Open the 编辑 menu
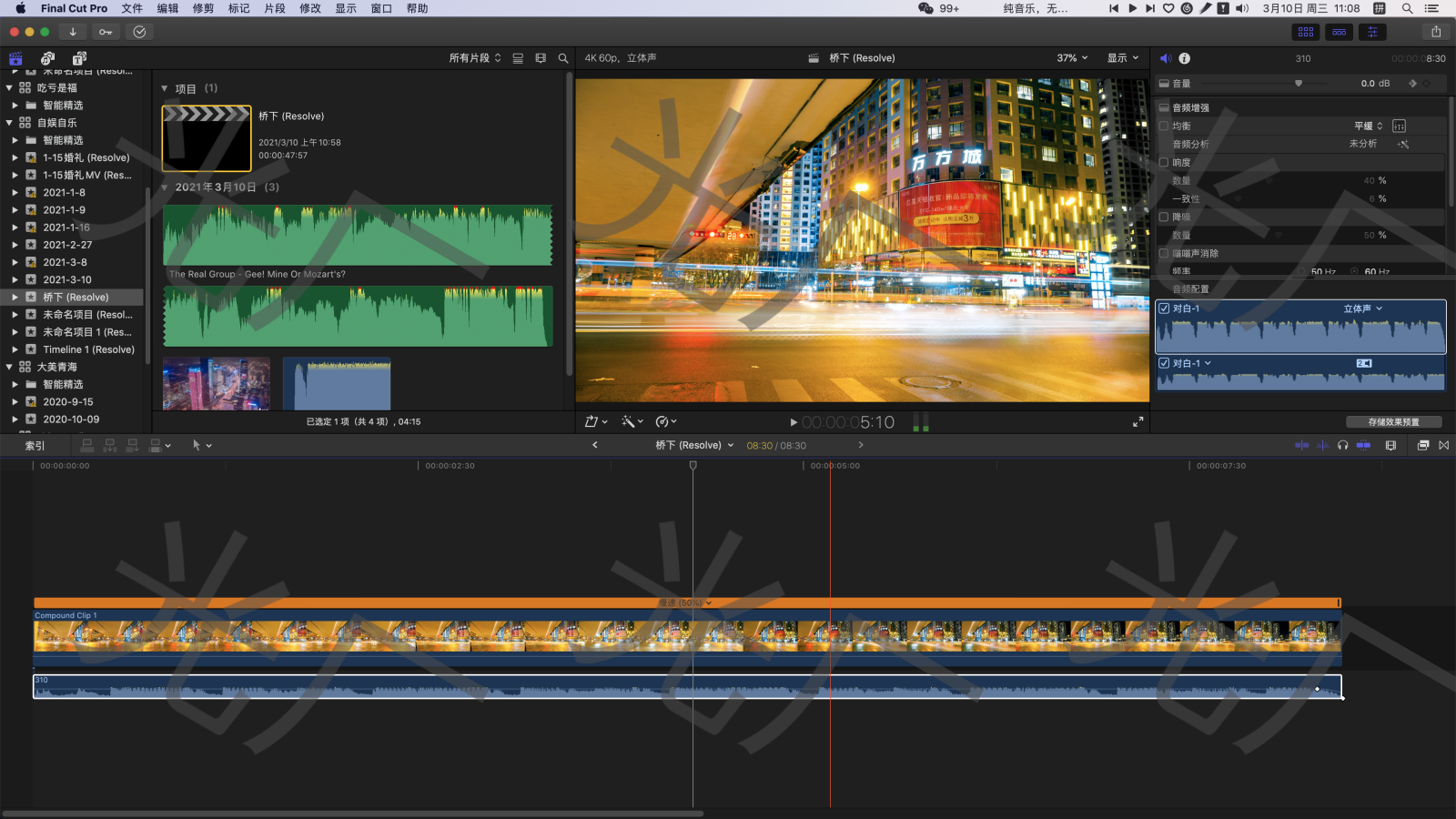Image resolution: width=1456 pixels, height=819 pixels. pyautogui.click(x=167, y=8)
